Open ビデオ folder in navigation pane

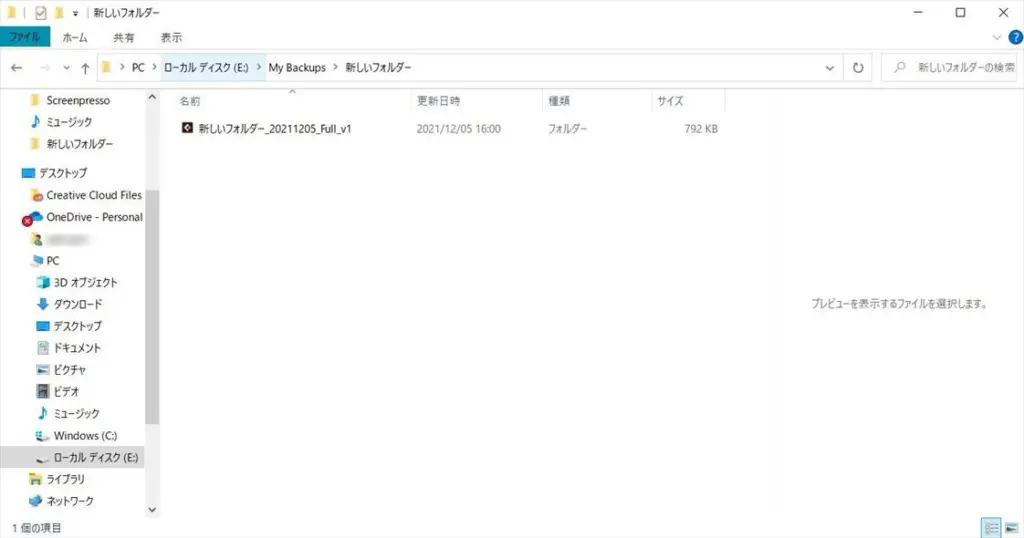tap(66, 392)
